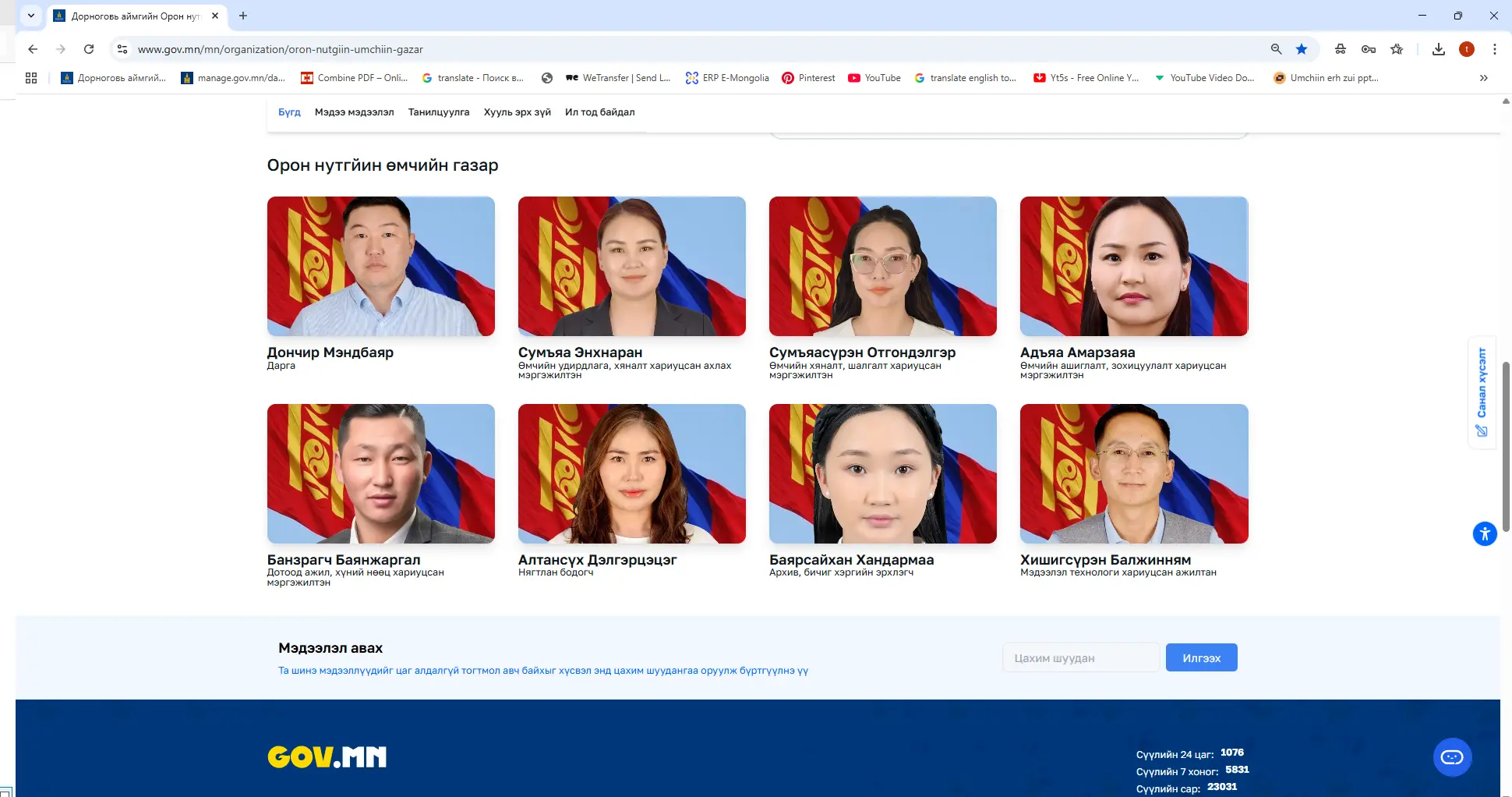
Task: Open the Санал хүсэлт feedback side button
Action: pyautogui.click(x=1482, y=392)
